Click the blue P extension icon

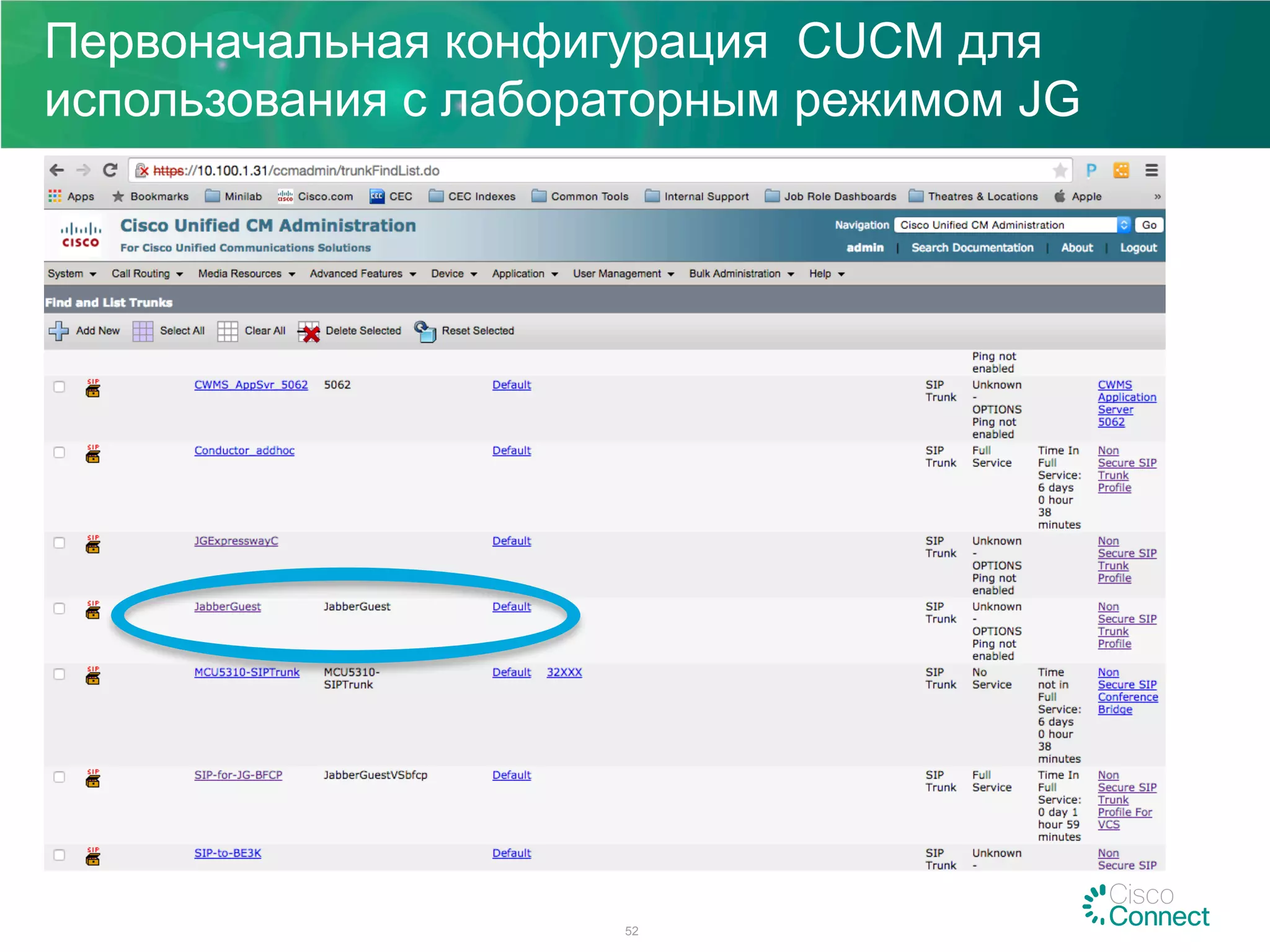tap(1091, 170)
